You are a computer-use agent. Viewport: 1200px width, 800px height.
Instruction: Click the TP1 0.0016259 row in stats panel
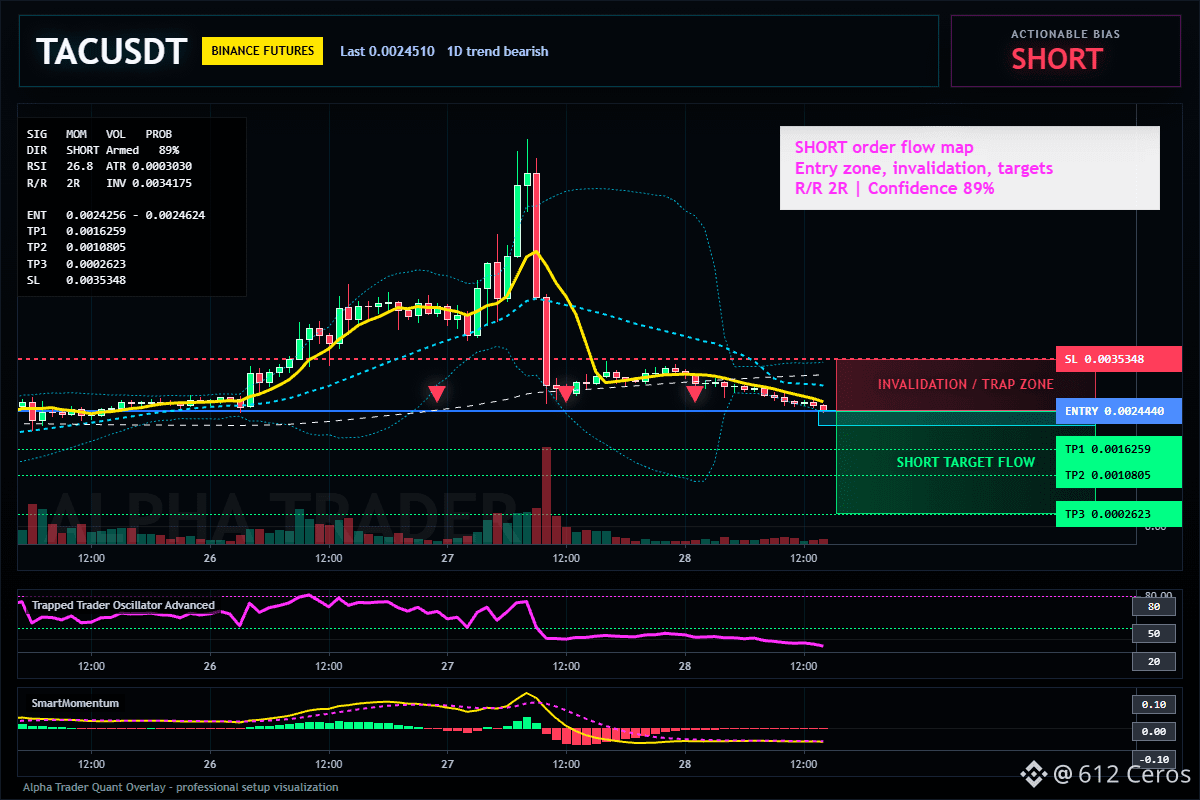[x=76, y=231]
